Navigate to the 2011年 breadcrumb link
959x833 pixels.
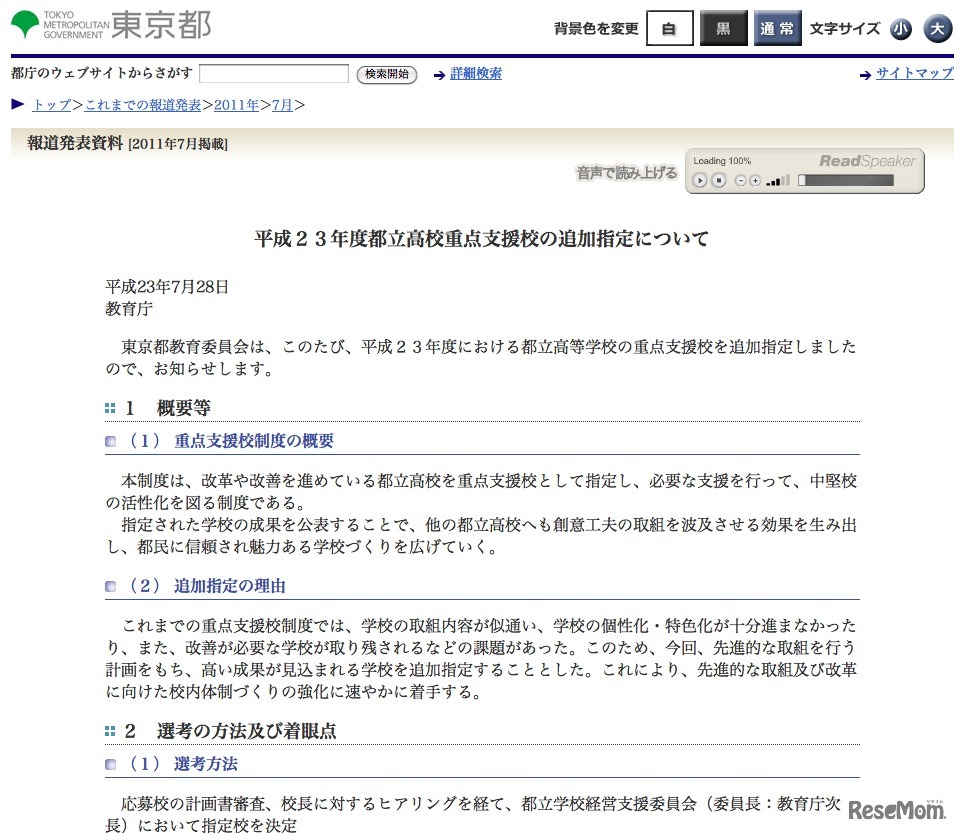tap(236, 103)
